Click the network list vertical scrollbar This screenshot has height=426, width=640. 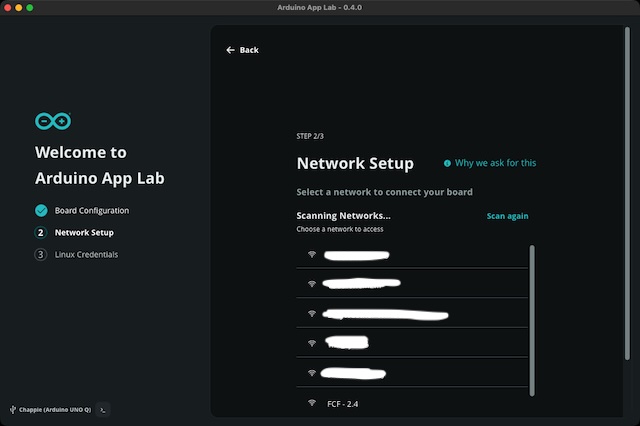(532, 320)
